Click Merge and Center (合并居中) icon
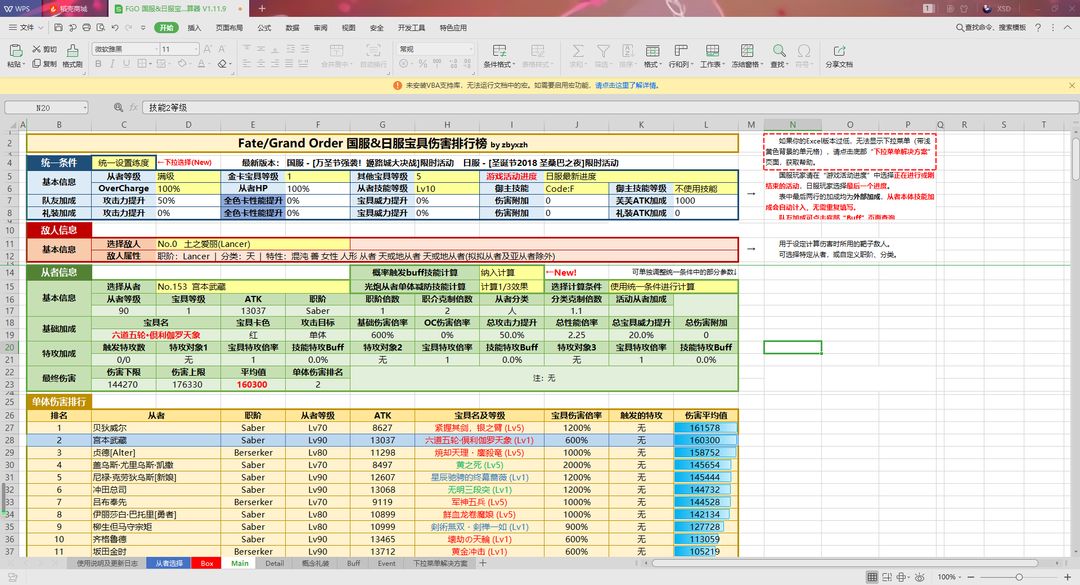The image size is (1080, 585). pyautogui.click(x=336, y=50)
